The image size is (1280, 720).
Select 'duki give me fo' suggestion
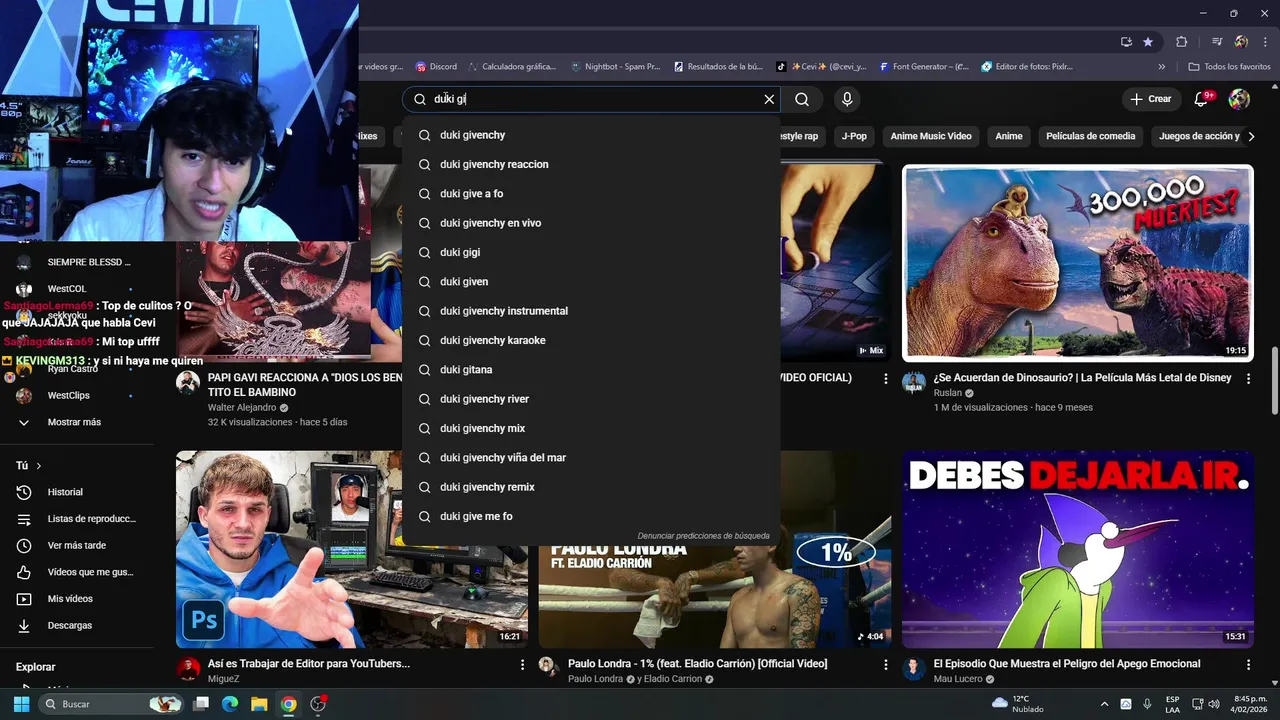[591, 516]
